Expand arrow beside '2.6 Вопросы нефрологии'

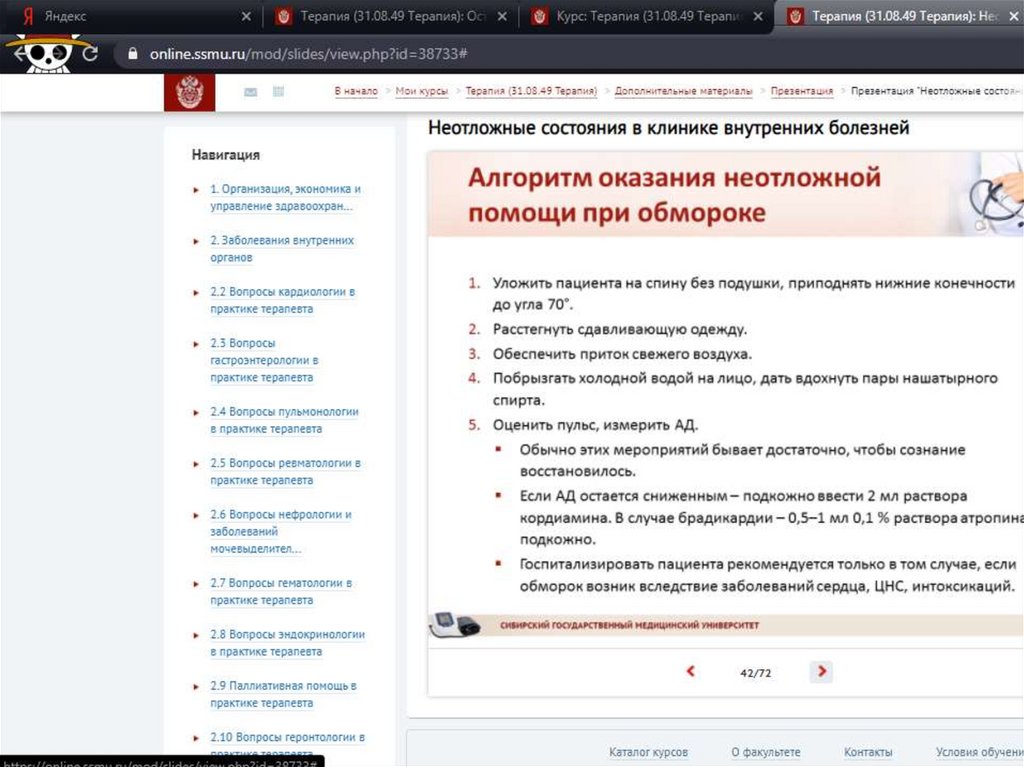tap(196, 515)
